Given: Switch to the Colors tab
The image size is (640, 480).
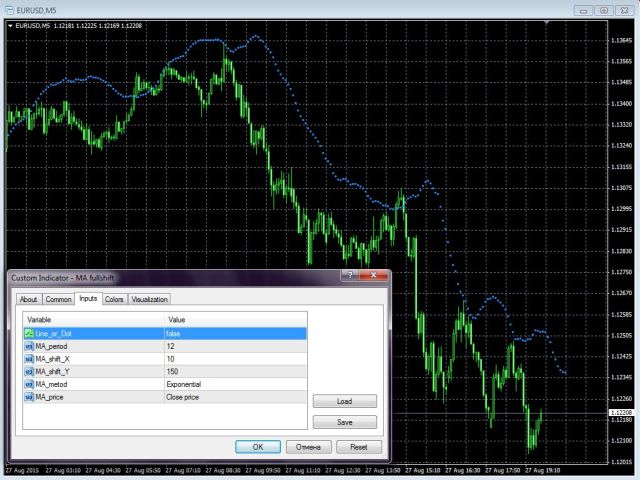Looking at the screenshot, I should [114, 299].
